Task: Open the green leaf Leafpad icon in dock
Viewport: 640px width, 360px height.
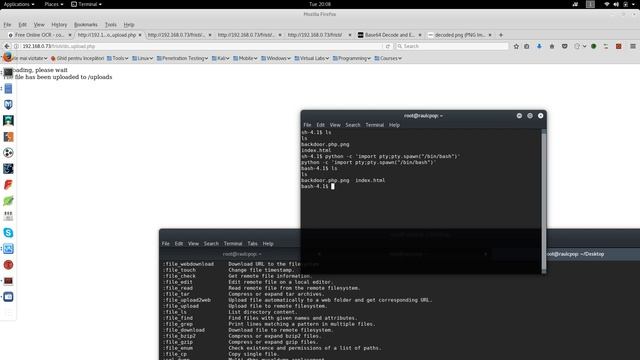Action: click(x=8, y=201)
